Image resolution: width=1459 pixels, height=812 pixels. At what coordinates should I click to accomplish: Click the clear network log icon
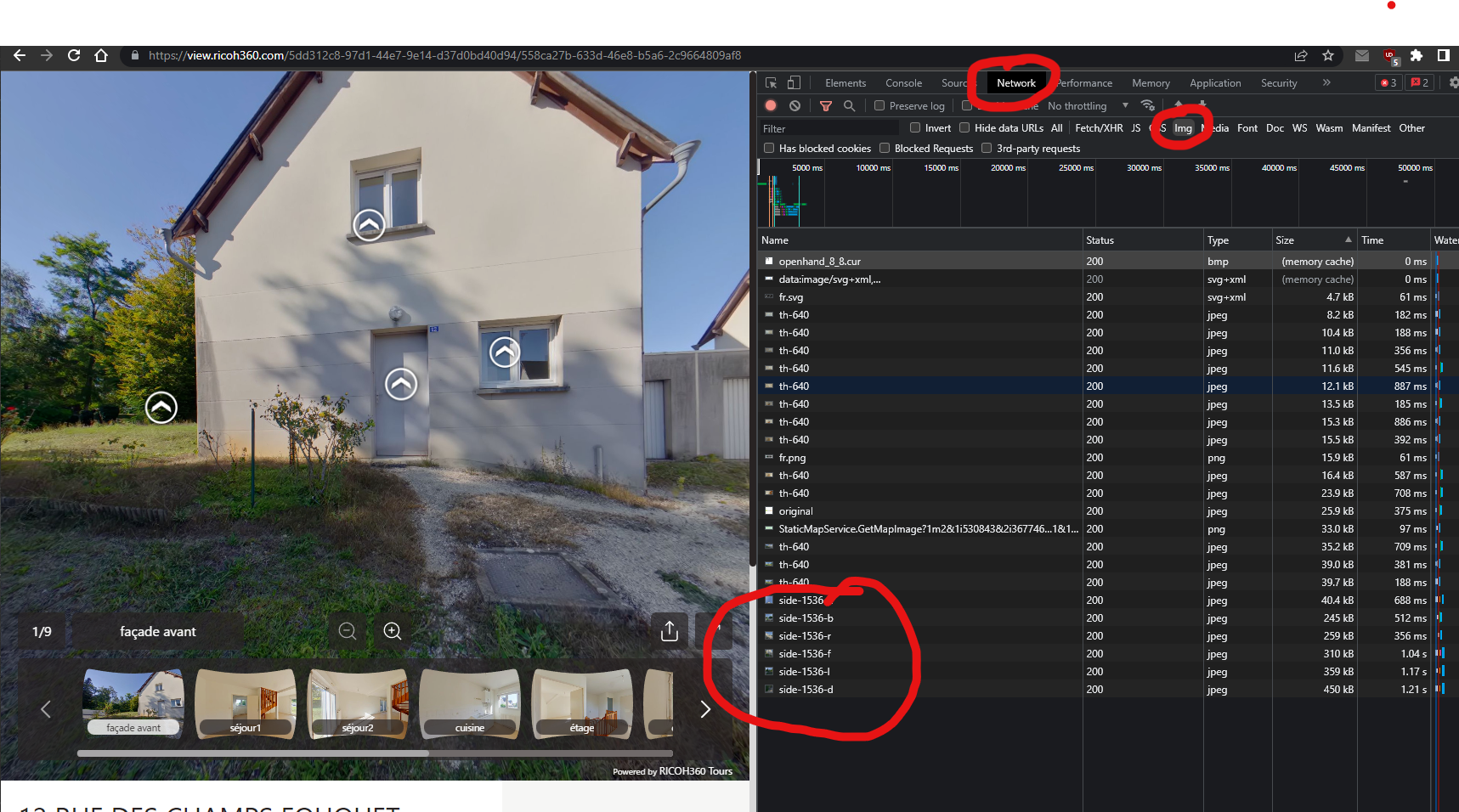click(795, 106)
